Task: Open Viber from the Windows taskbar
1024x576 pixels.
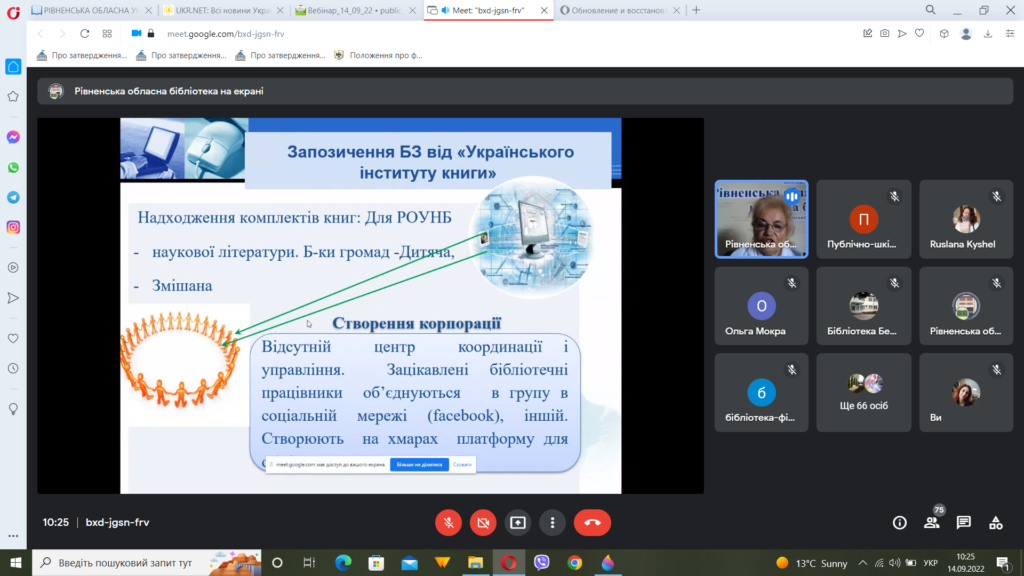Action: (x=542, y=562)
